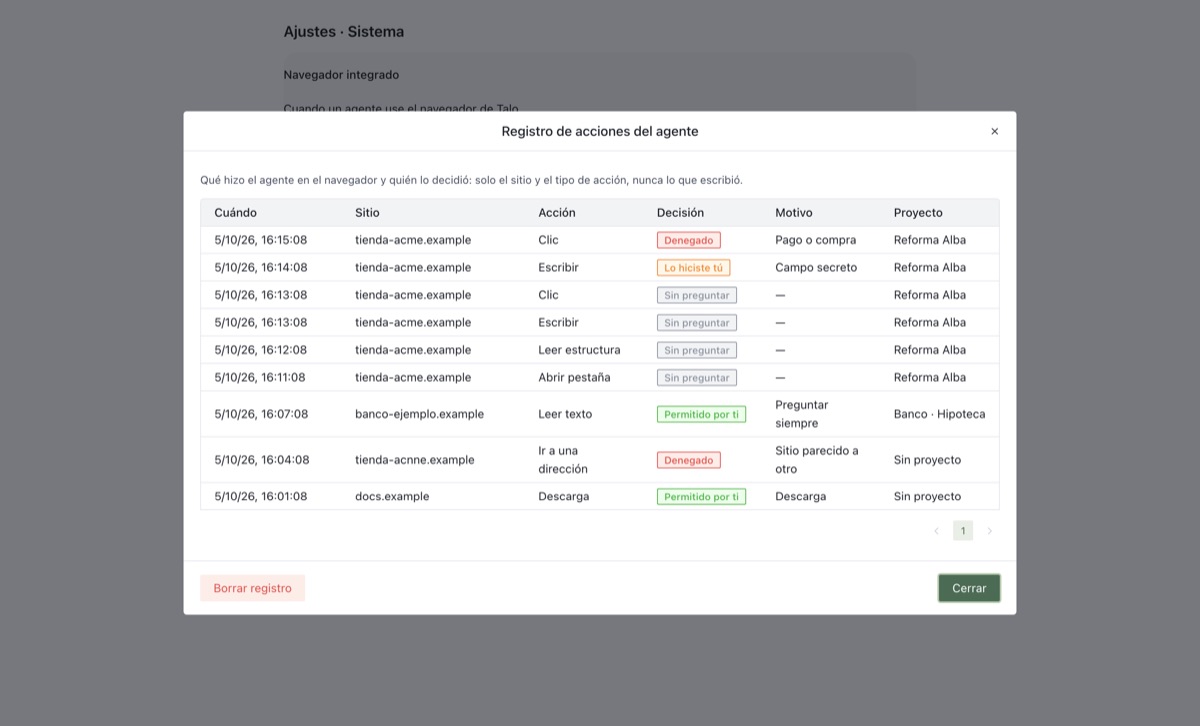Screen dimensions: 1200x726
Task: Click the Abrir pestaña action cell
Action: click(x=574, y=378)
